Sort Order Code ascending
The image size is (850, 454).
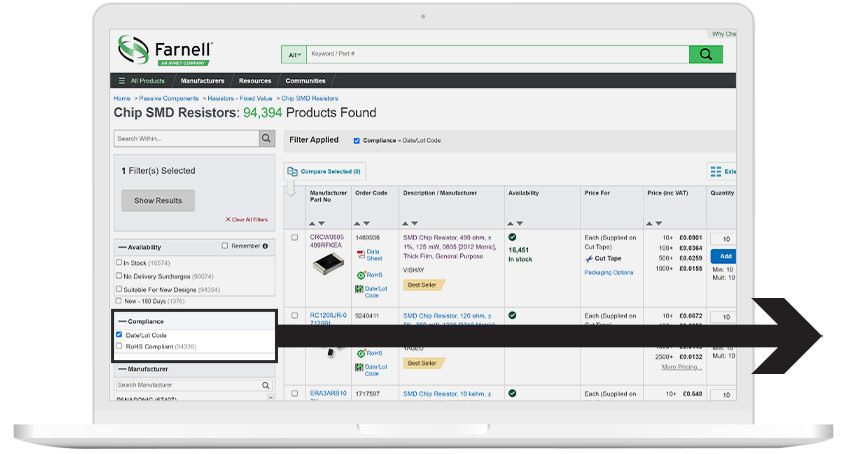tap(357, 223)
